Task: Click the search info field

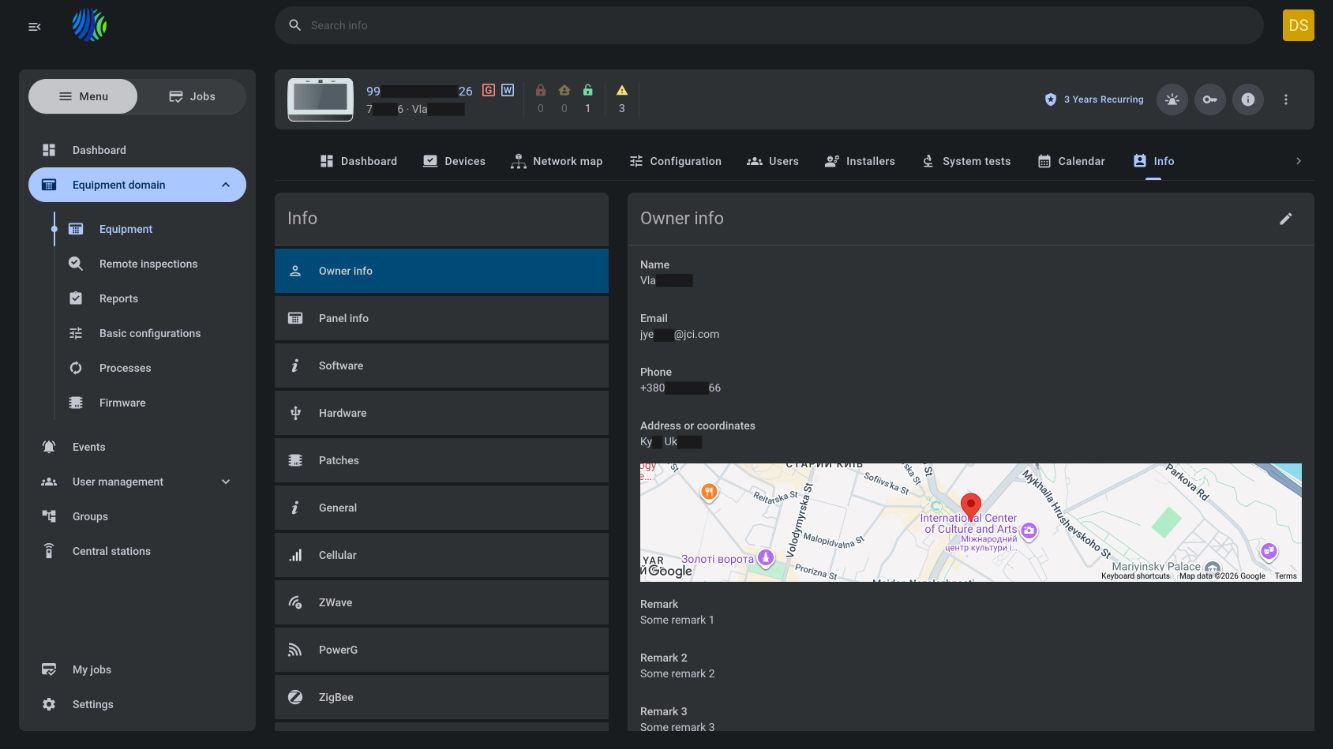Action: click(x=769, y=25)
